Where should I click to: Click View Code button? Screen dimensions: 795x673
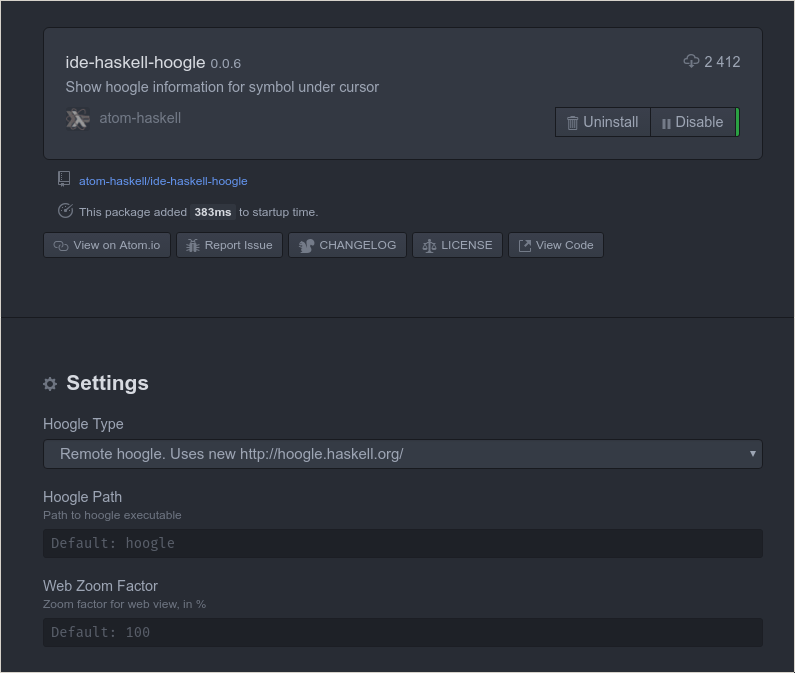click(556, 245)
